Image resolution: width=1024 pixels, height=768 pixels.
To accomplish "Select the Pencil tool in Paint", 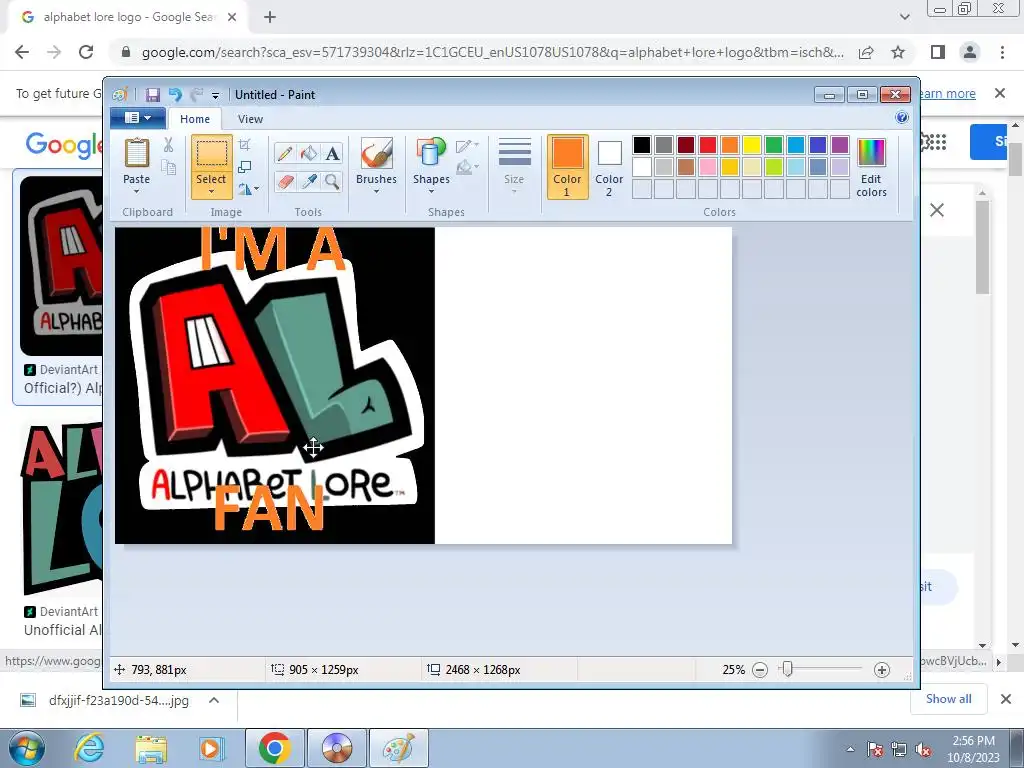I will pos(285,153).
